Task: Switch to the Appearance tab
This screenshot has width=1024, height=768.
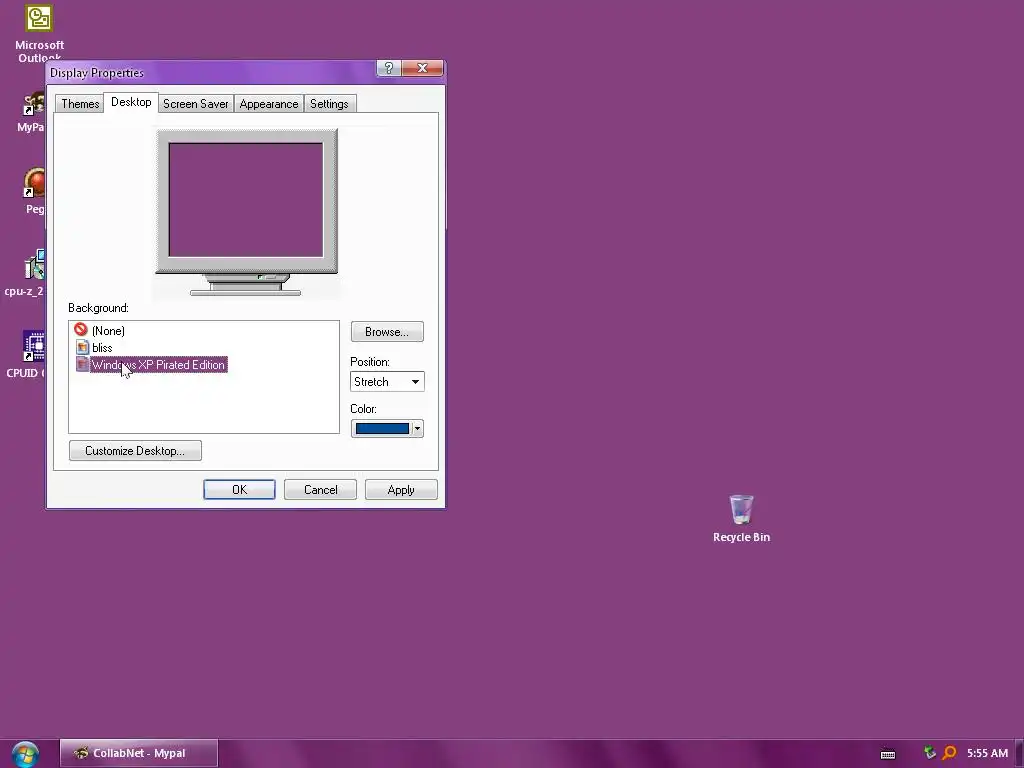Action: coord(268,104)
